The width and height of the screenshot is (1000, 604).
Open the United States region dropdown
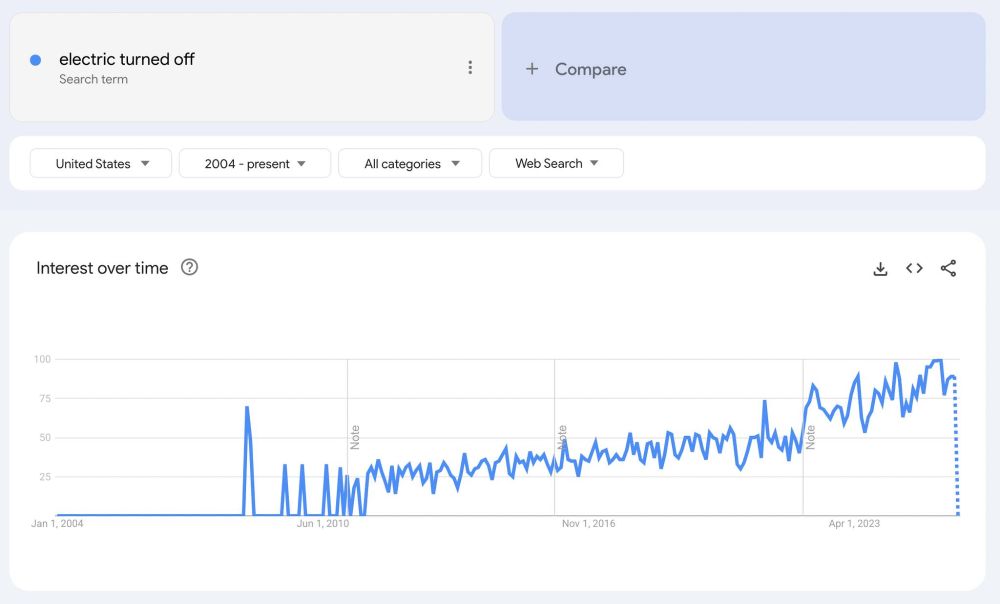[99, 163]
